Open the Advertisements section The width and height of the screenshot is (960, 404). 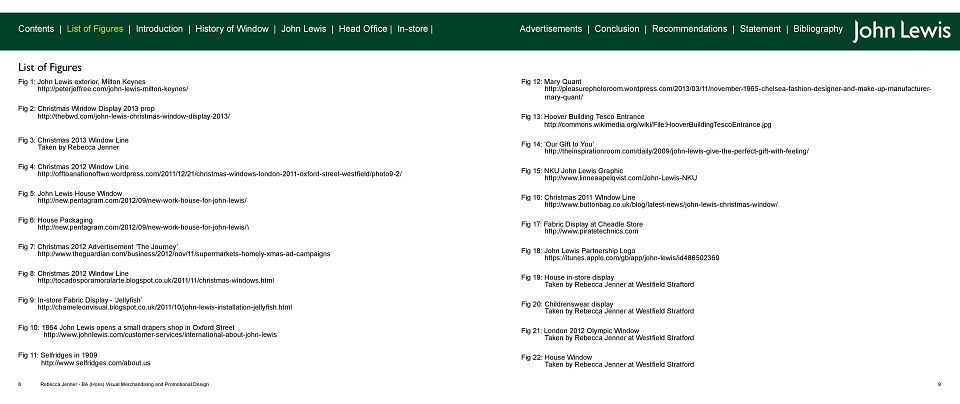[550, 29]
